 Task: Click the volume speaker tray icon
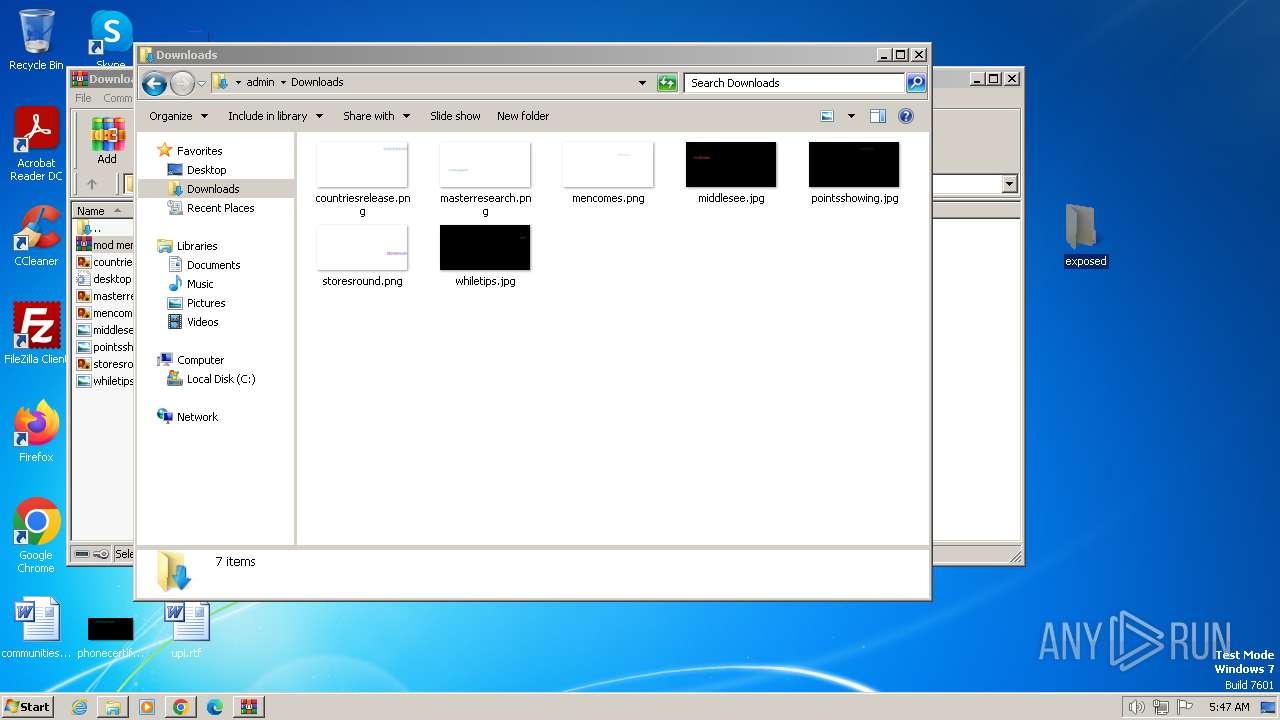pyautogui.click(x=1136, y=707)
